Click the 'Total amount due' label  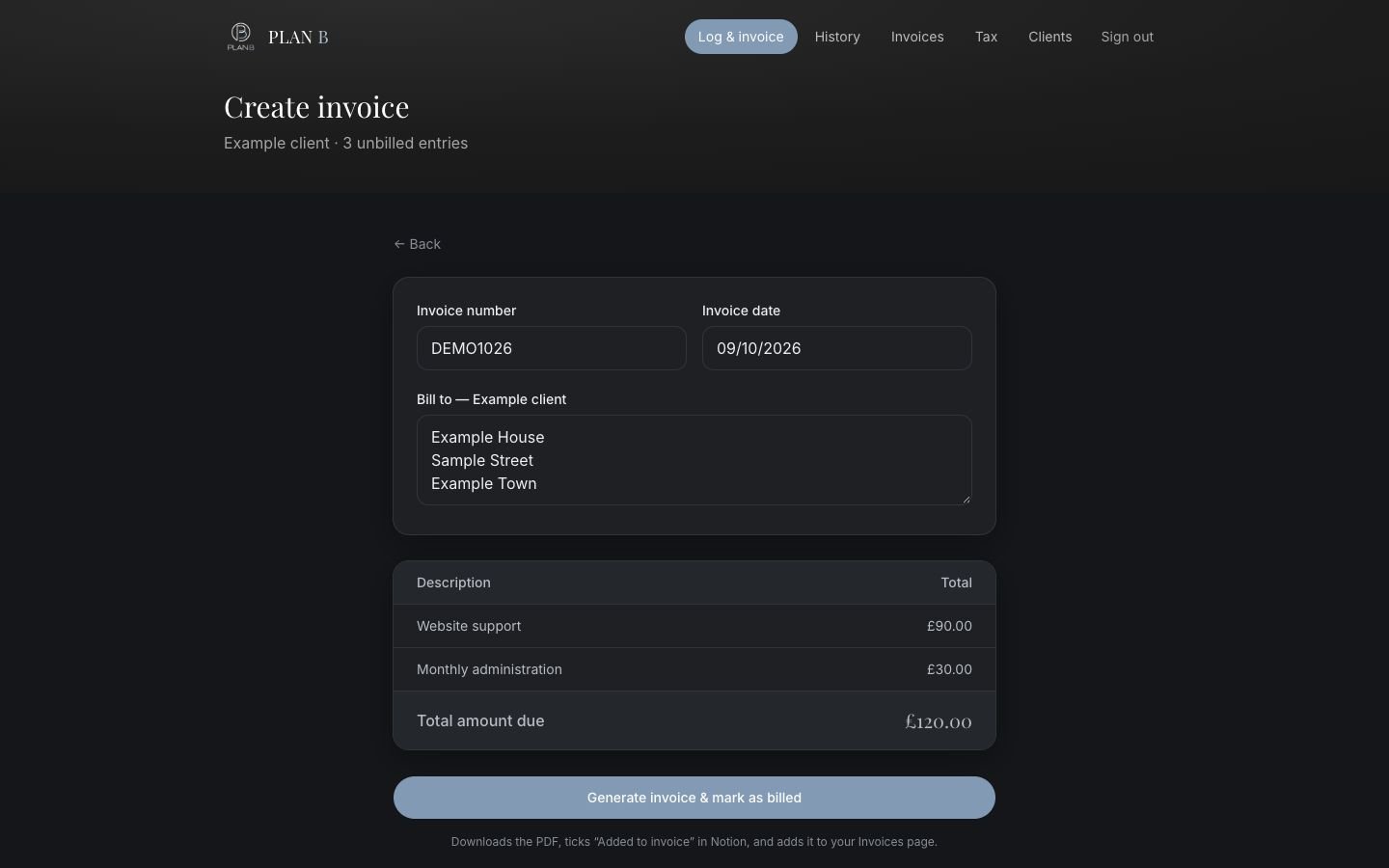[x=480, y=720]
